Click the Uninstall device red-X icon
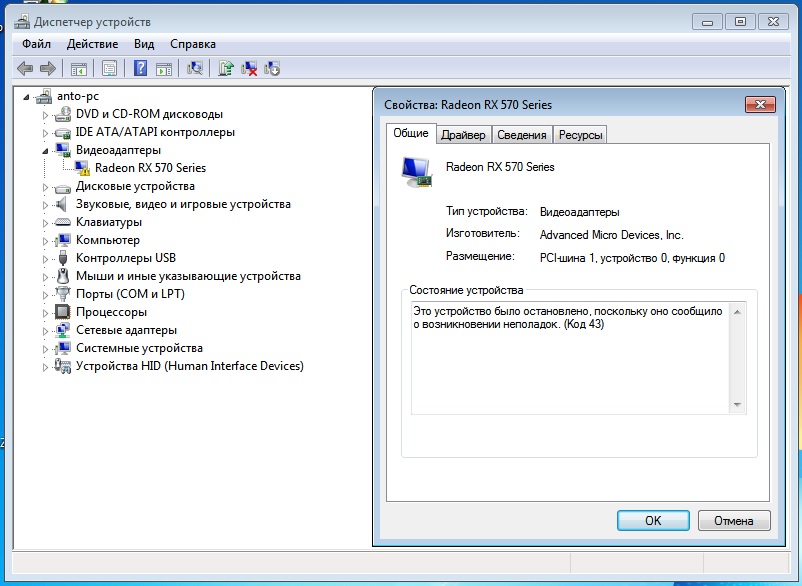 (x=249, y=69)
